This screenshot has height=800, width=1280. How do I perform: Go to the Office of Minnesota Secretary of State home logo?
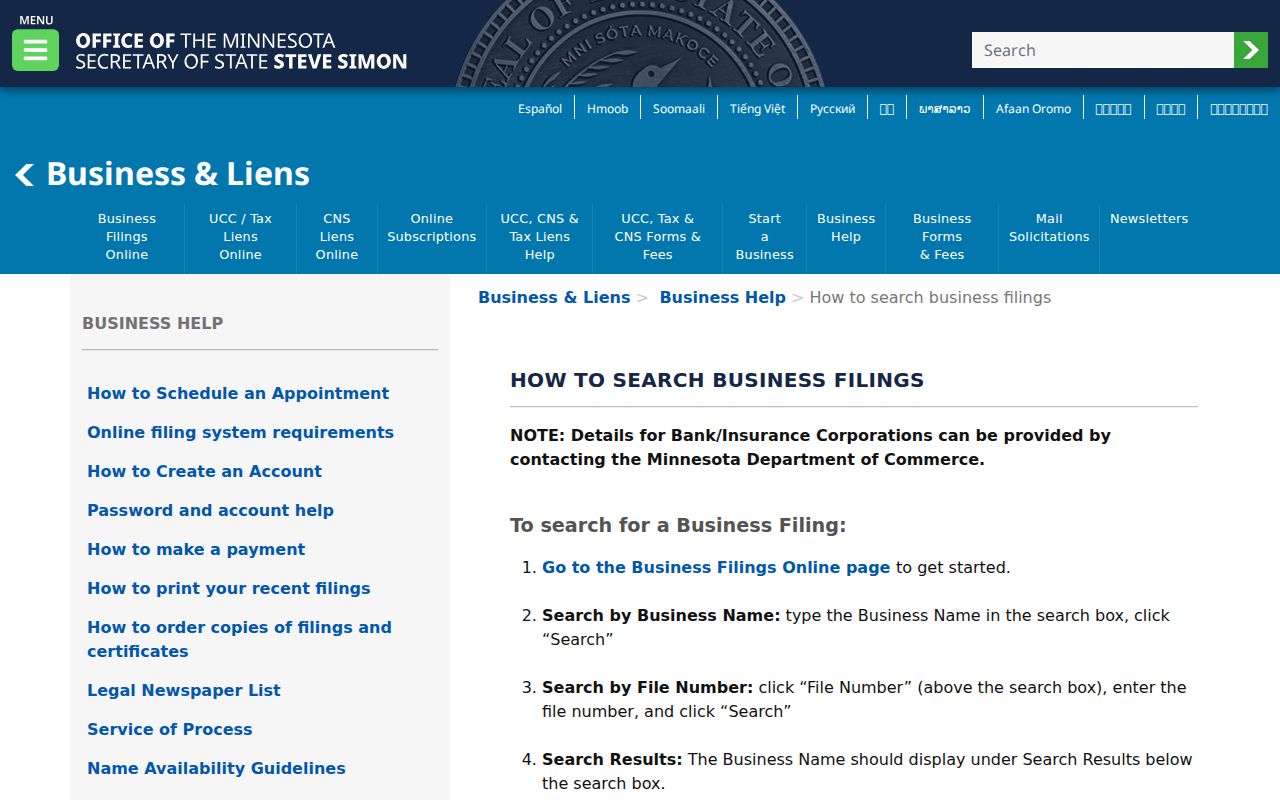241,51
